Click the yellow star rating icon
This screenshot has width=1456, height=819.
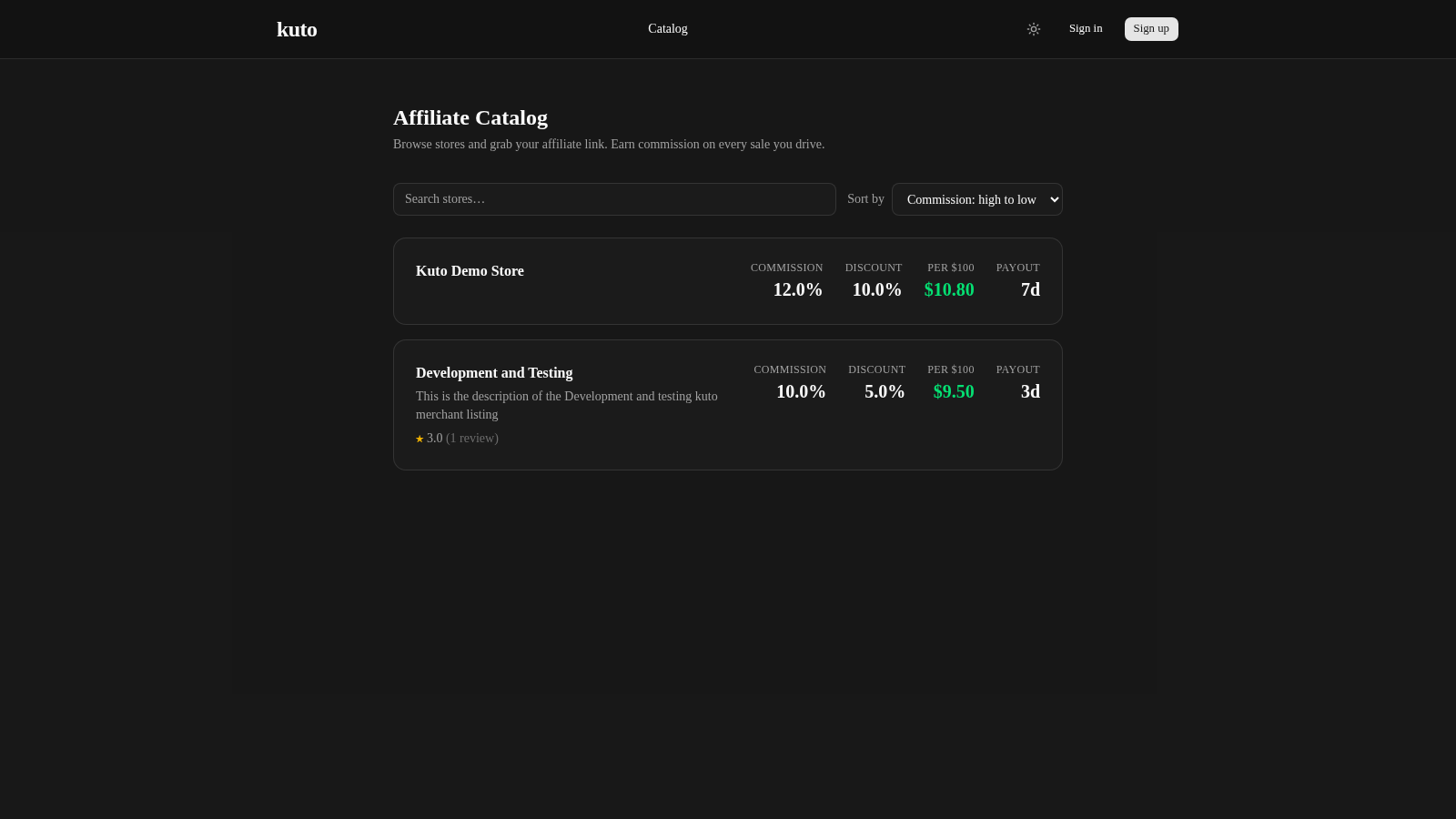click(x=420, y=439)
